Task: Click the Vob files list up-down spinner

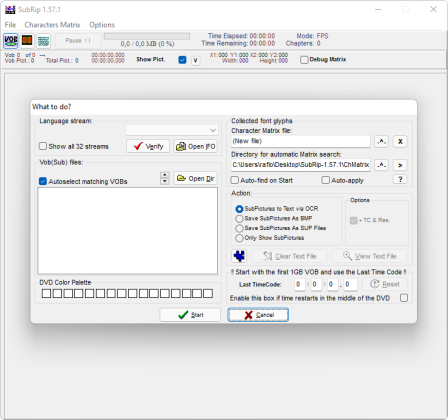Action: (x=165, y=178)
